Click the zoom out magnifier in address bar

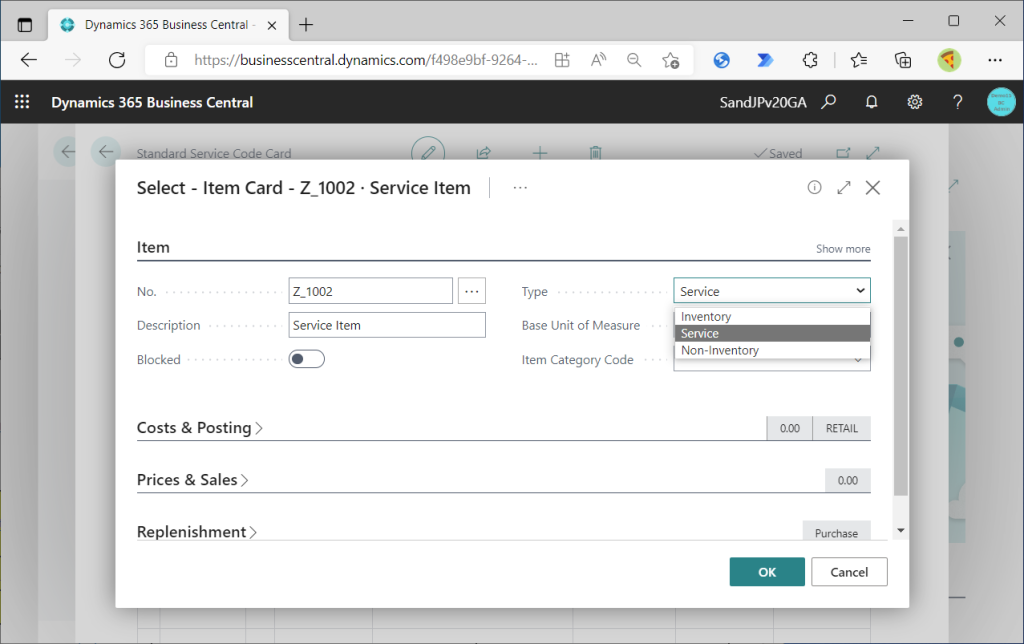(633, 60)
